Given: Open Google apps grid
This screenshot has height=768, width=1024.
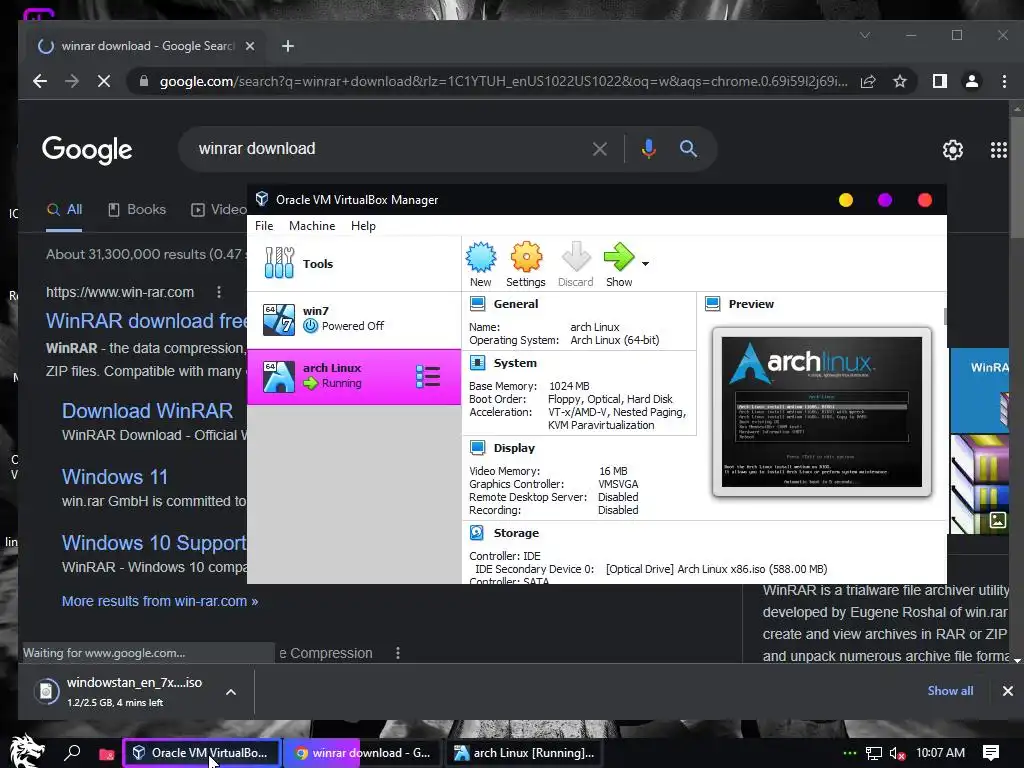Looking at the screenshot, I should tap(999, 150).
